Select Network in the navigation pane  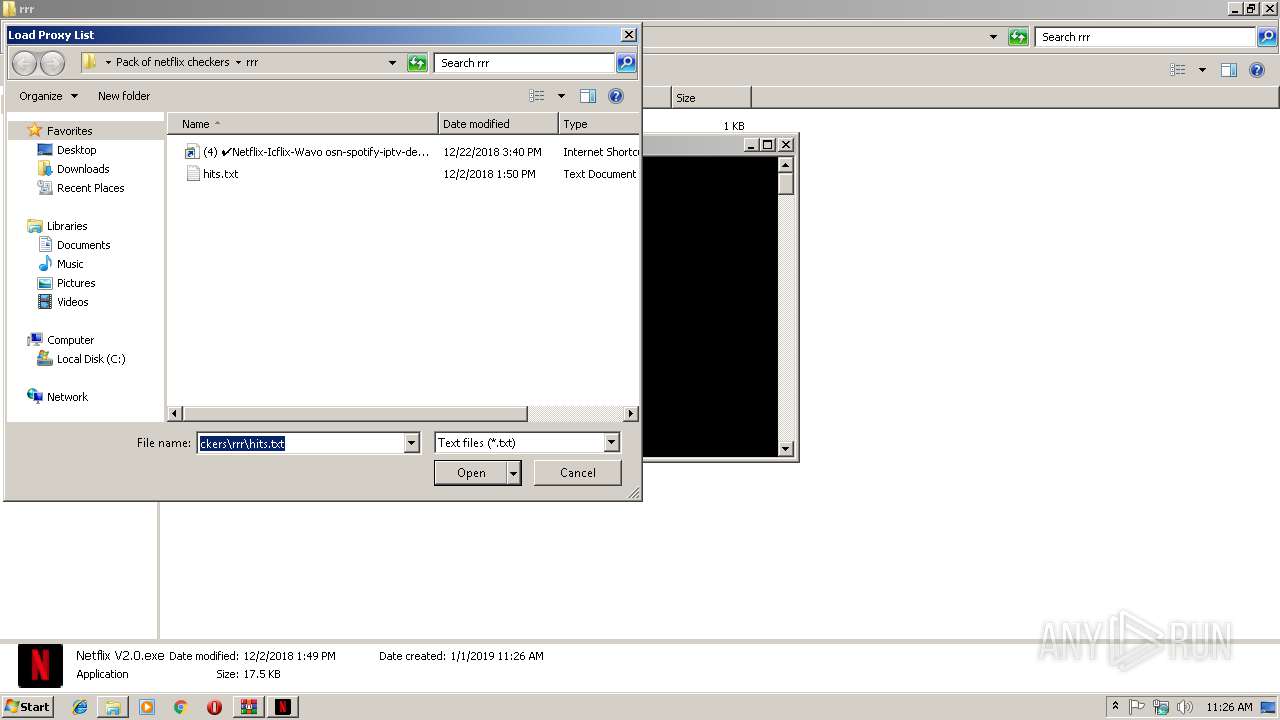67,397
